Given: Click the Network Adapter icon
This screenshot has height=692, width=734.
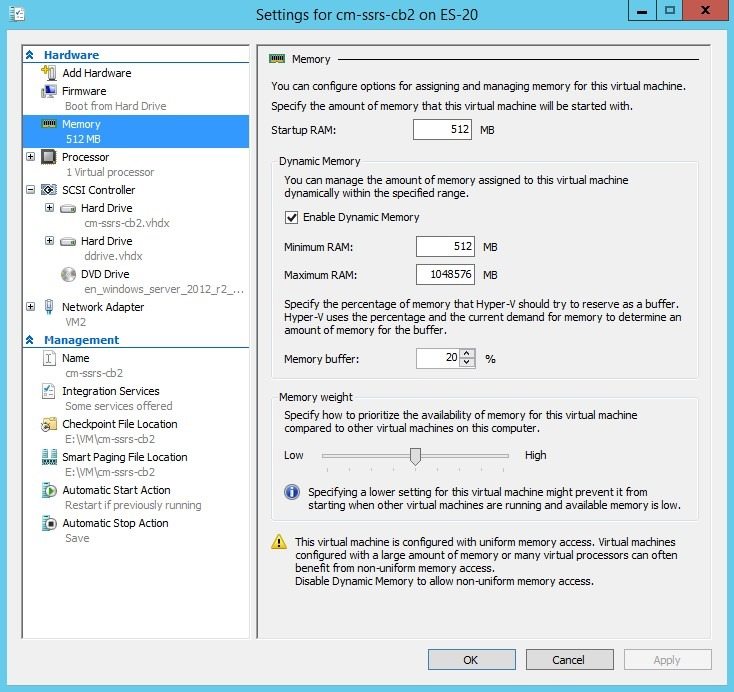Looking at the screenshot, I should click(x=49, y=307).
